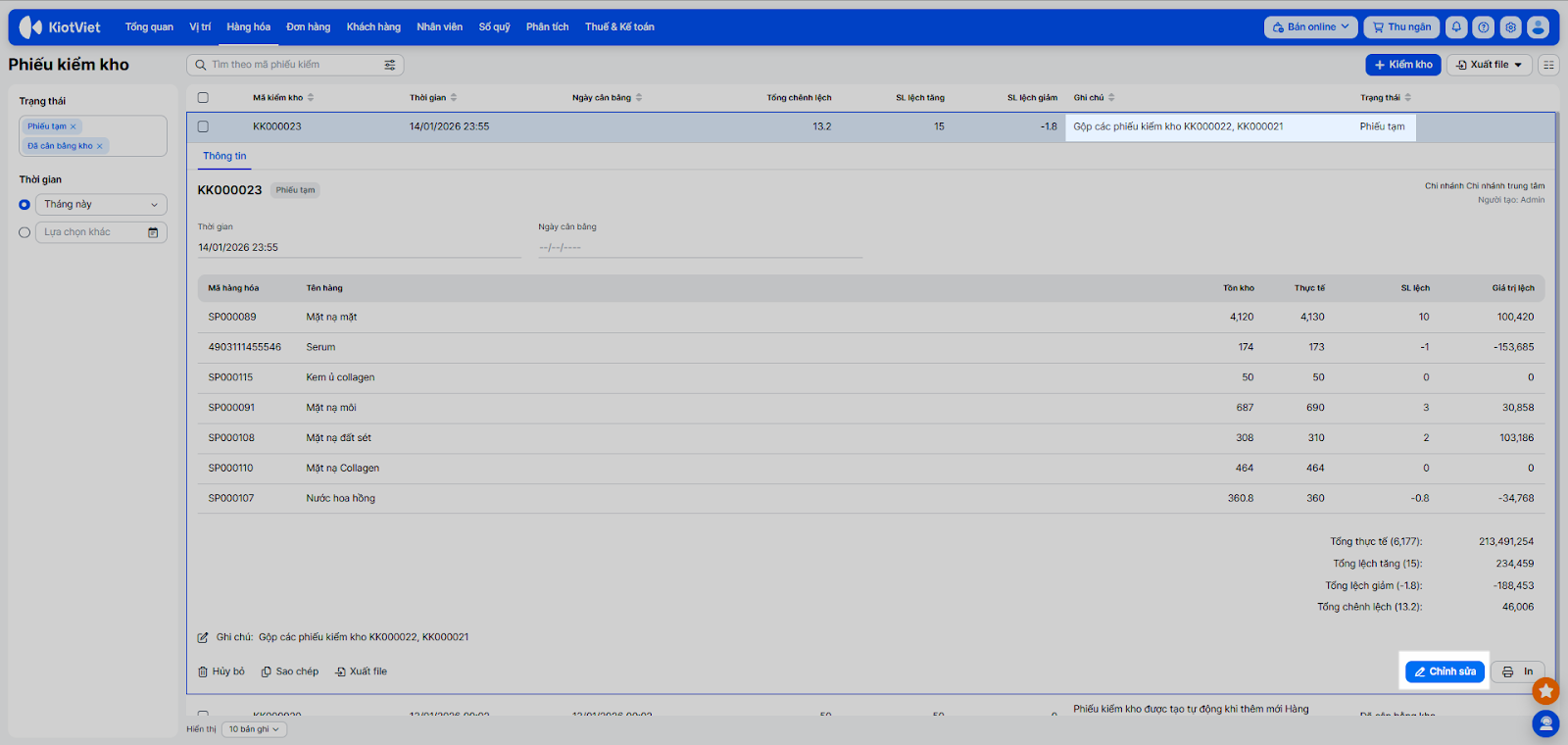The height and width of the screenshot is (745, 1568).
Task: Open the 'Trạng thái' status filter box
Action: point(93,136)
